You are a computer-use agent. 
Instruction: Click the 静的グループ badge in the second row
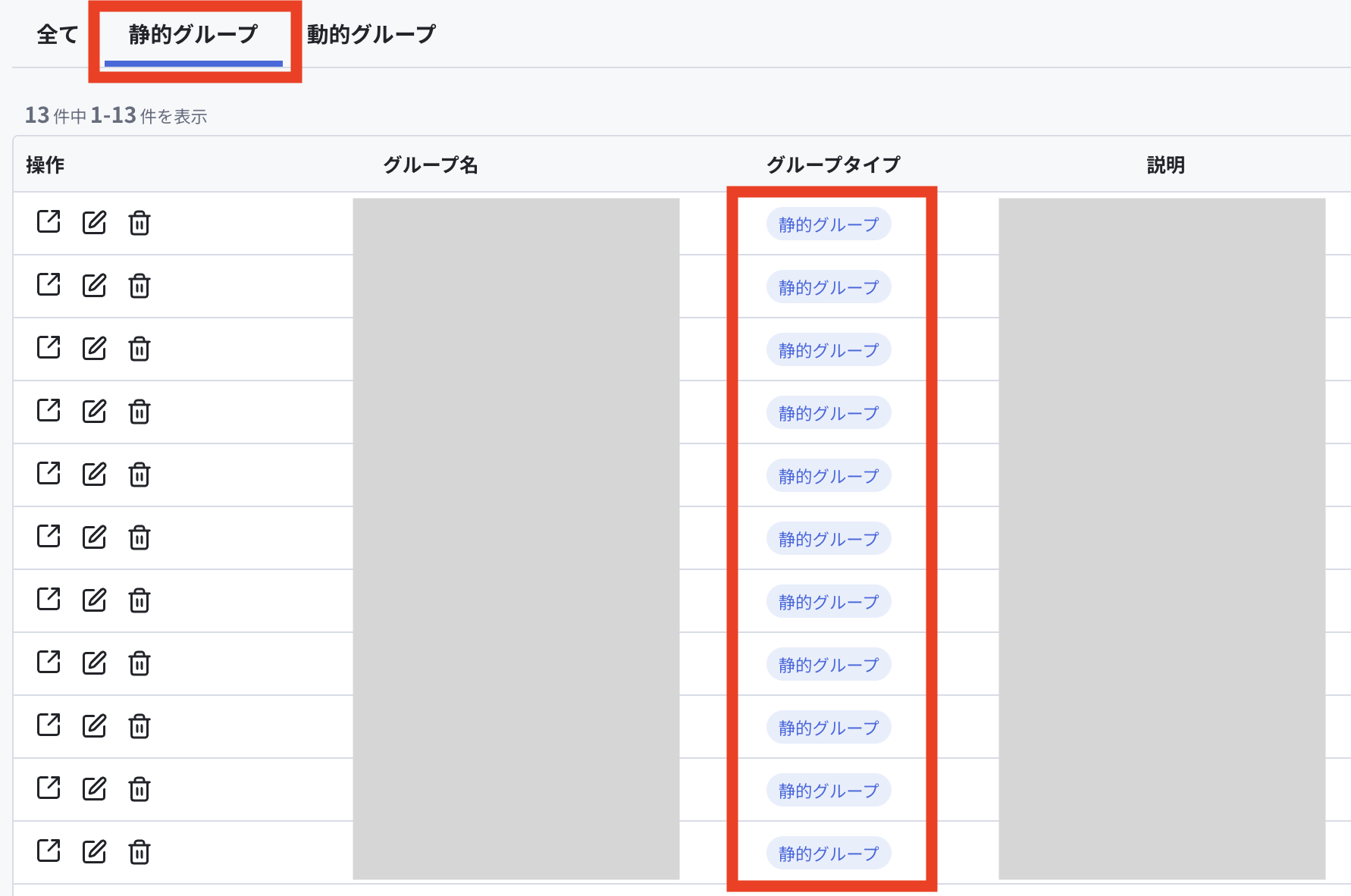[829, 287]
